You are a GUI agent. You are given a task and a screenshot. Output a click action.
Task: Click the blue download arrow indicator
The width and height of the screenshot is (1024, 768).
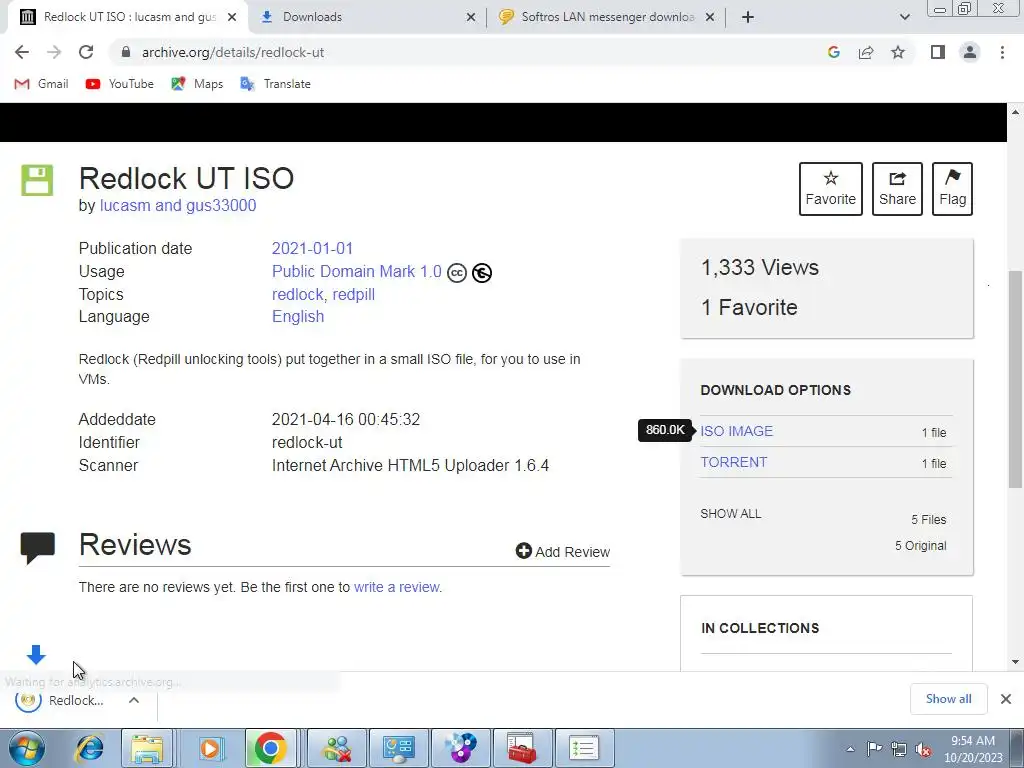click(36, 654)
